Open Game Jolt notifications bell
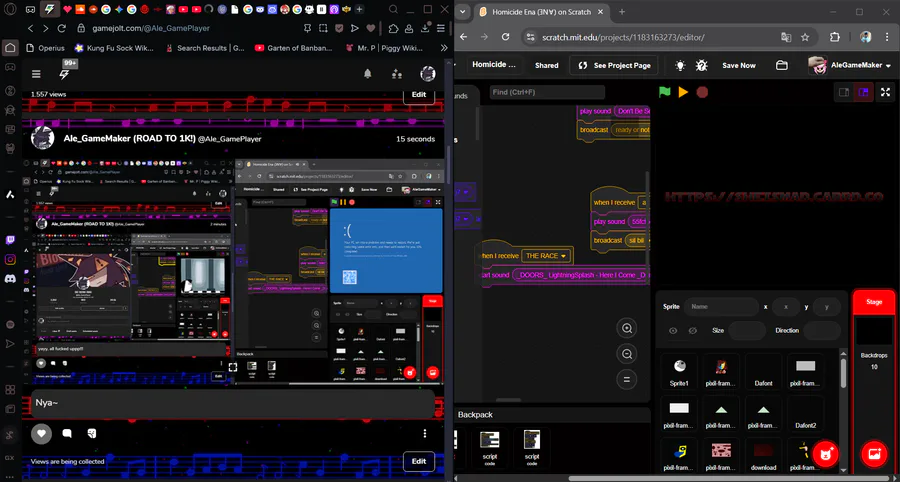 [368, 73]
